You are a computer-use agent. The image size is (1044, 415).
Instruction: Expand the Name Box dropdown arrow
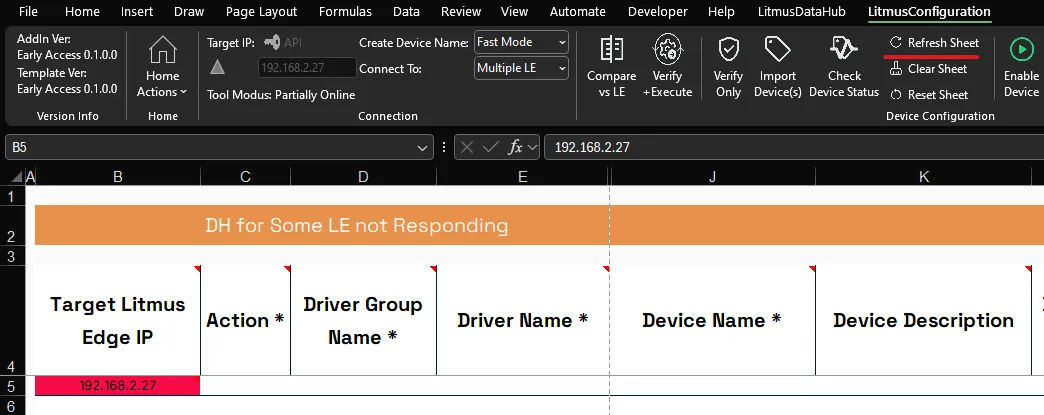coord(422,148)
